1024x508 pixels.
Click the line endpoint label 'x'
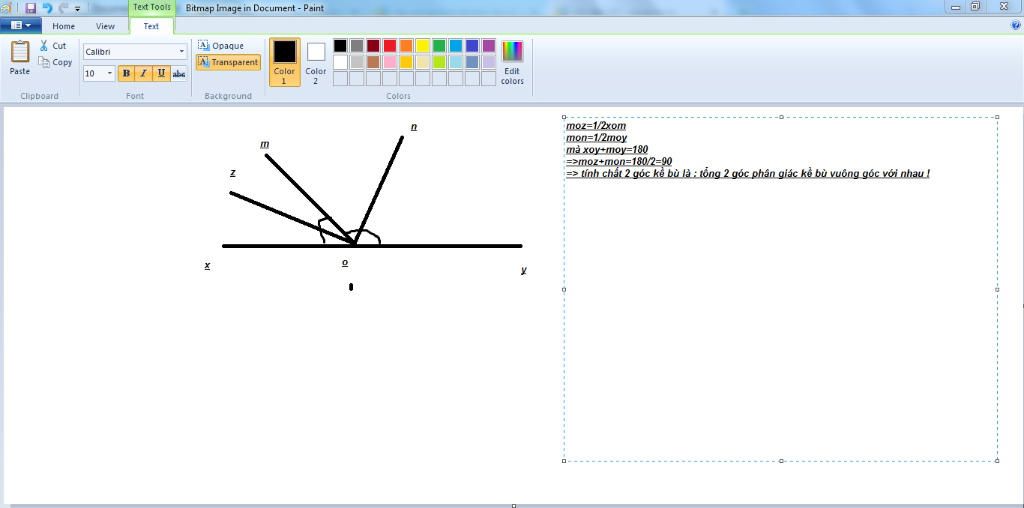(x=207, y=265)
